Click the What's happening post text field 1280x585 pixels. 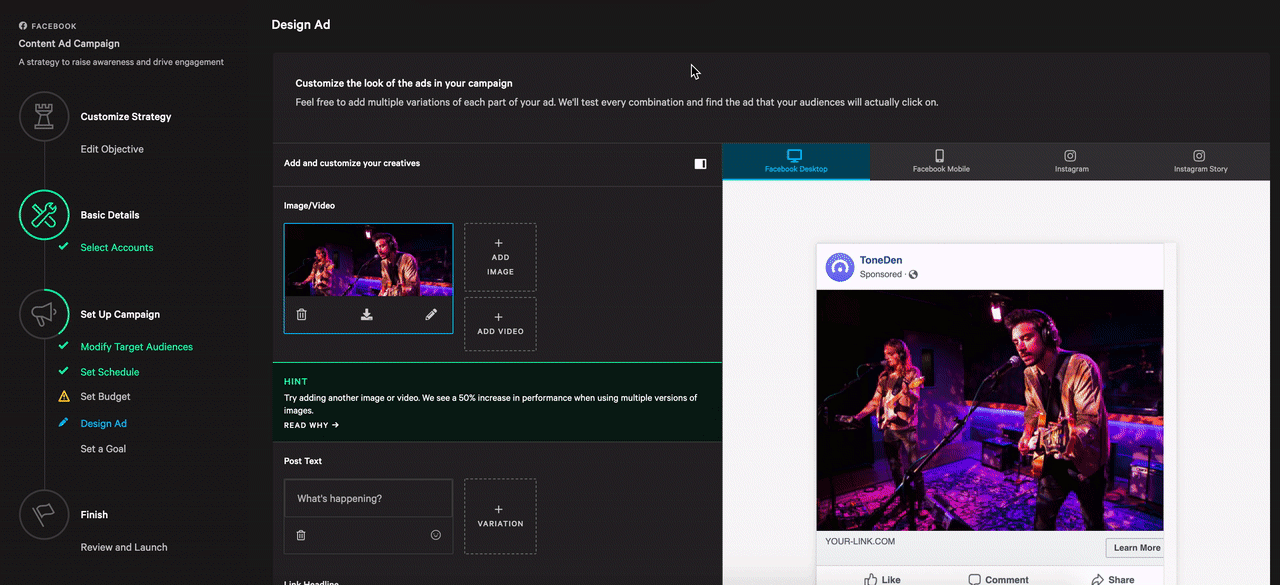(x=368, y=498)
